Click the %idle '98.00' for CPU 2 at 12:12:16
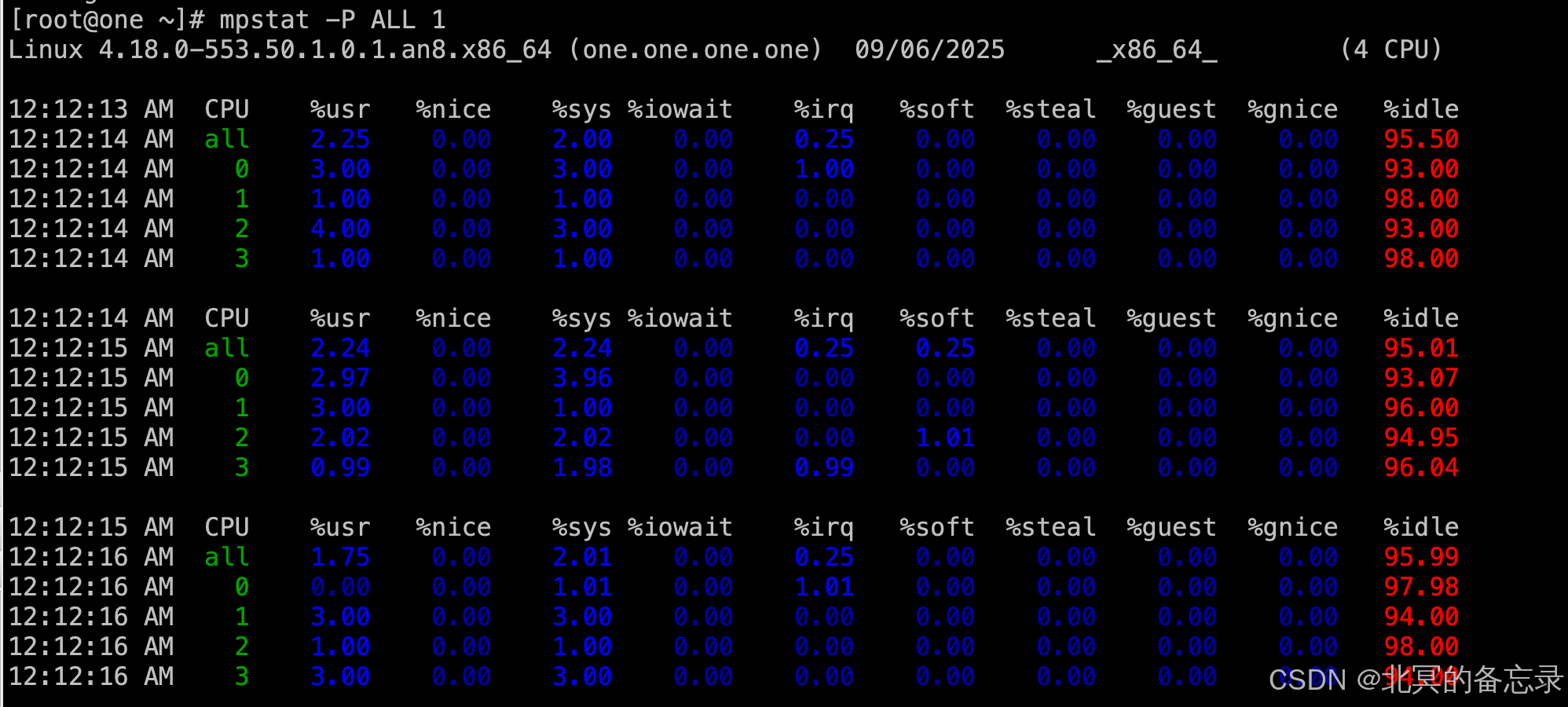1568x707 pixels. [1420, 647]
